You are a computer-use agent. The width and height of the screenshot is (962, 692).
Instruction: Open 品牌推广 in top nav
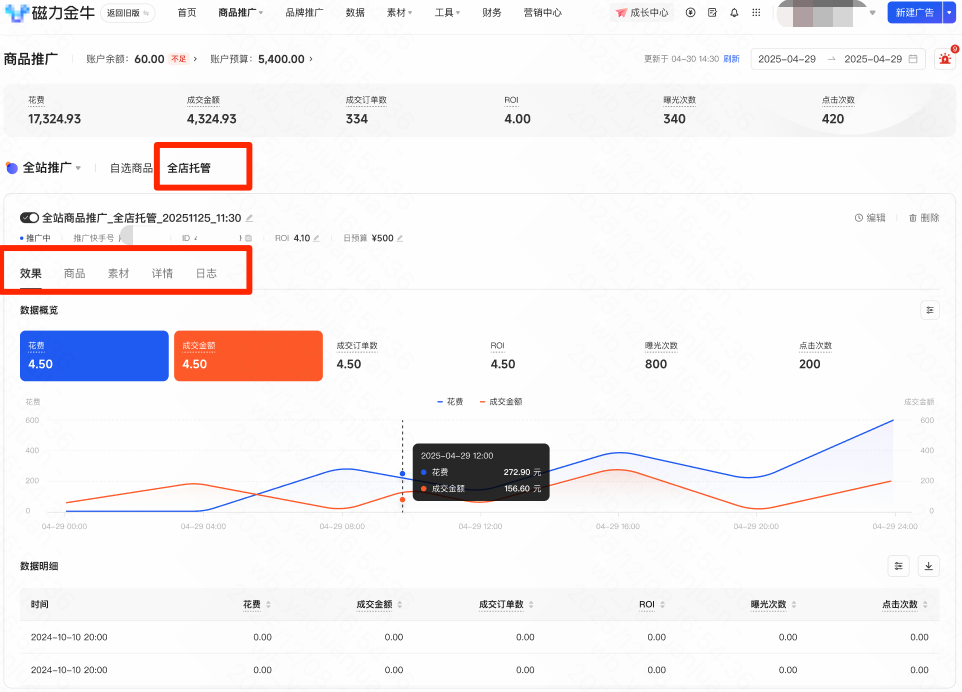point(304,12)
